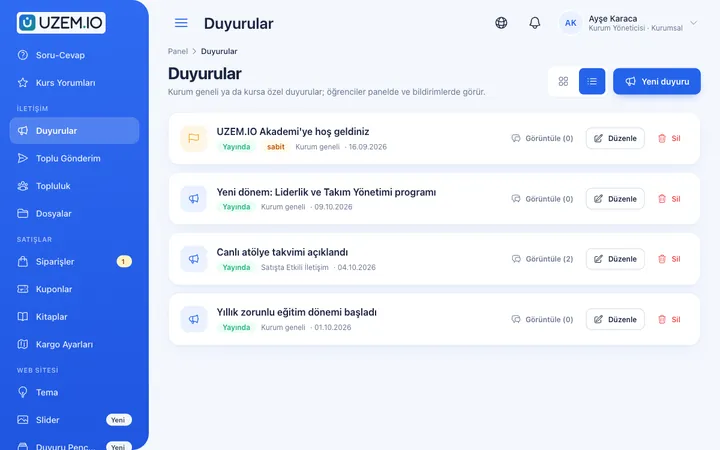This screenshot has height=450, width=720.
Task: Click Düzenle for Liderlik ve Takım Yönetimi
Action: [x=615, y=199]
